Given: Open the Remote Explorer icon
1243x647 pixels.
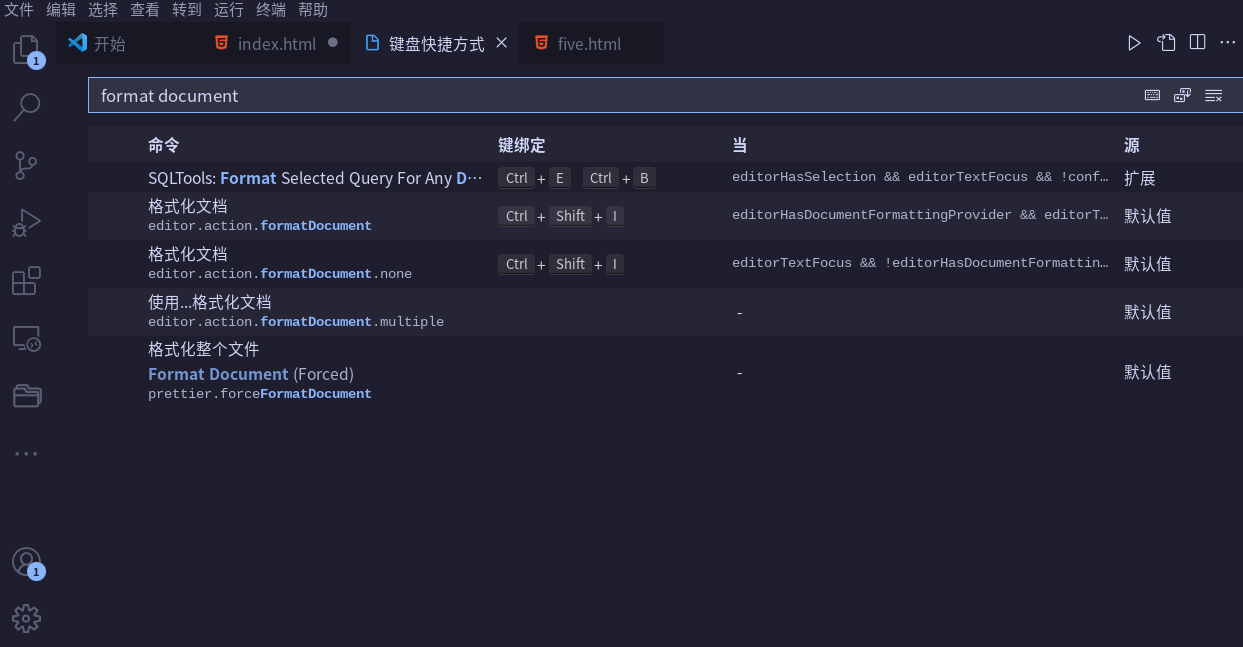Looking at the screenshot, I should 26,338.
